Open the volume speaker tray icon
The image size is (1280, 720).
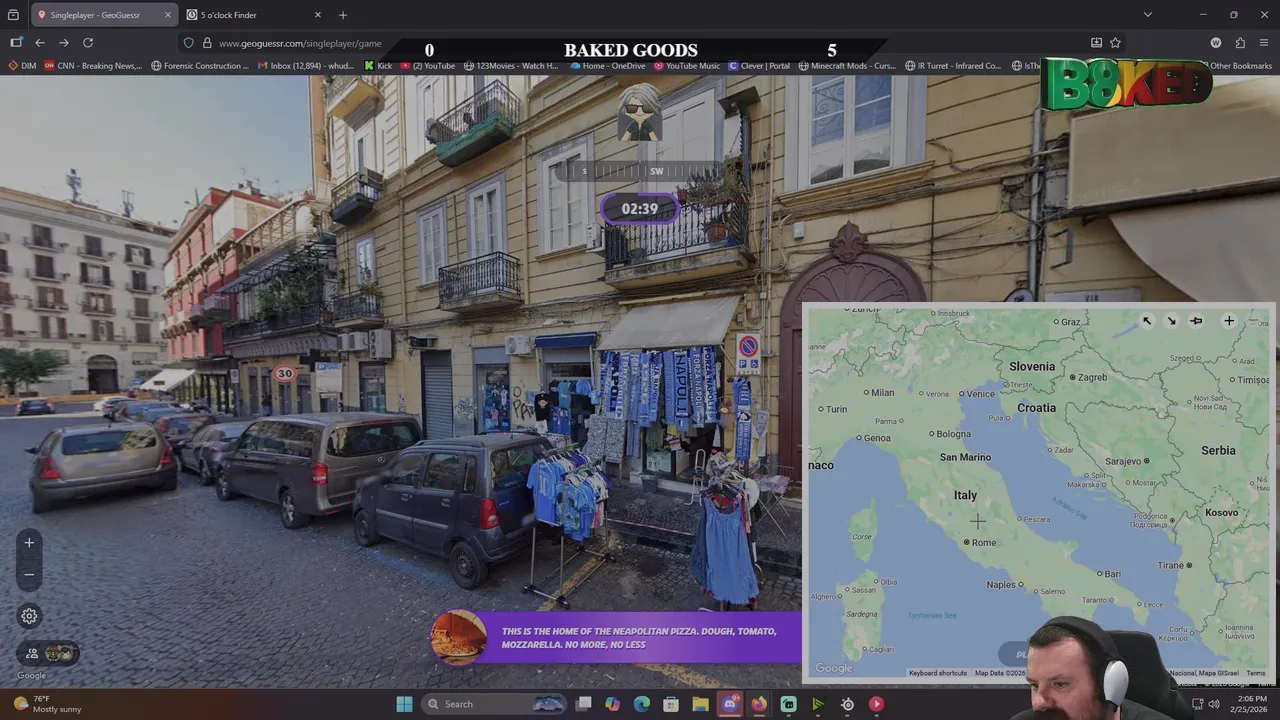1214,704
